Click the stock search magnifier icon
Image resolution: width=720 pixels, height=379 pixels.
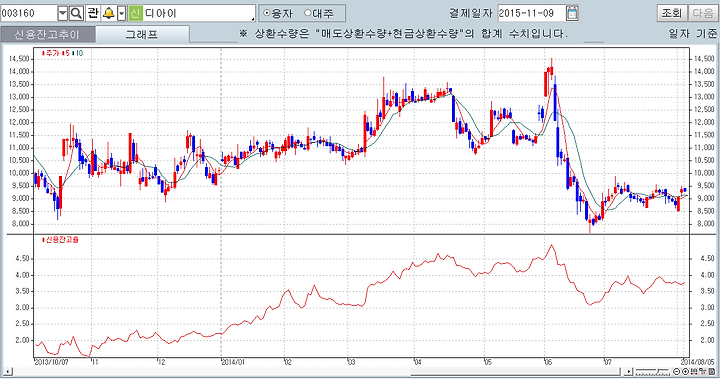coord(76,13)
